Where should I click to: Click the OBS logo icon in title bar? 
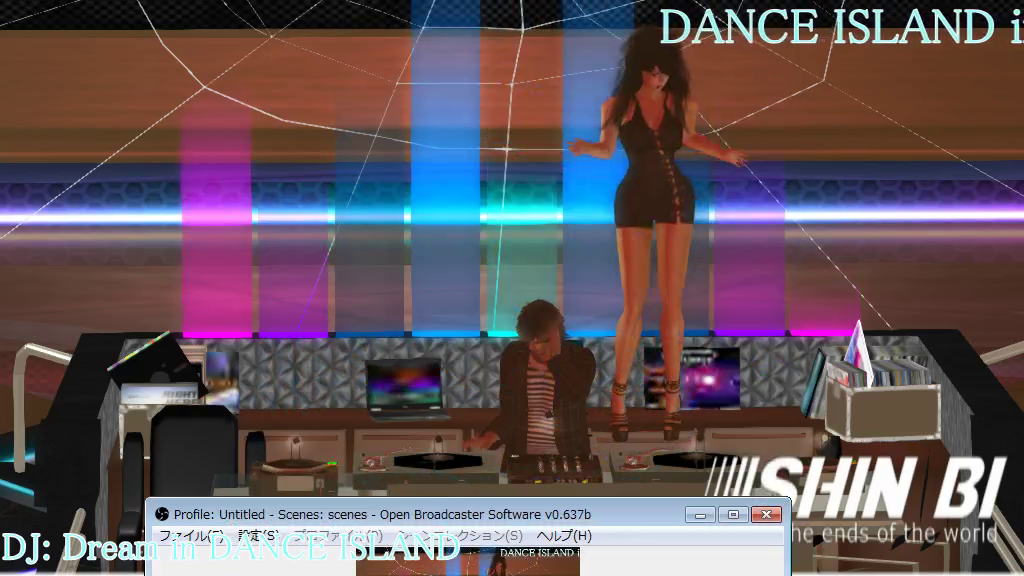point(162,515)
